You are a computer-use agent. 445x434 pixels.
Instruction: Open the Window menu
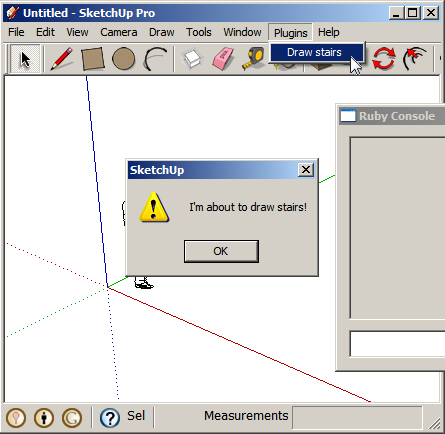click(242, 32)
